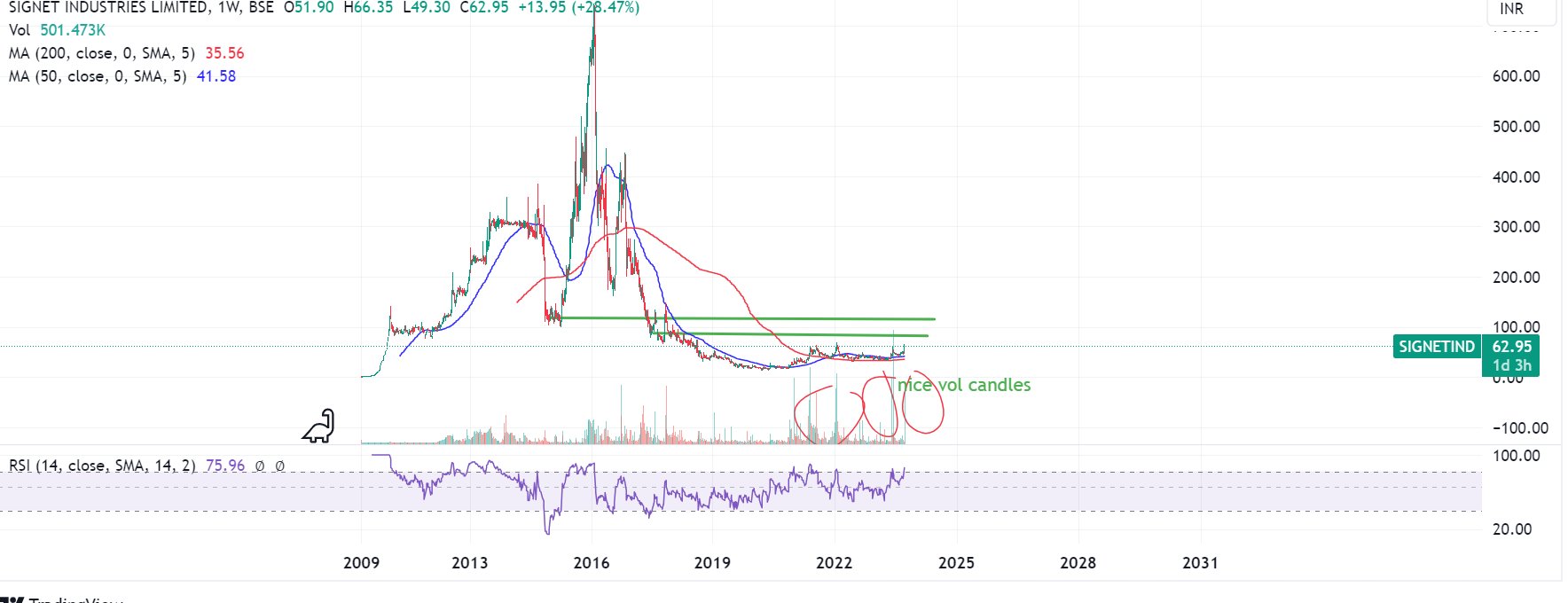Click the MA 50 value 41.58
1568x603 pixels.
(216, 76)
